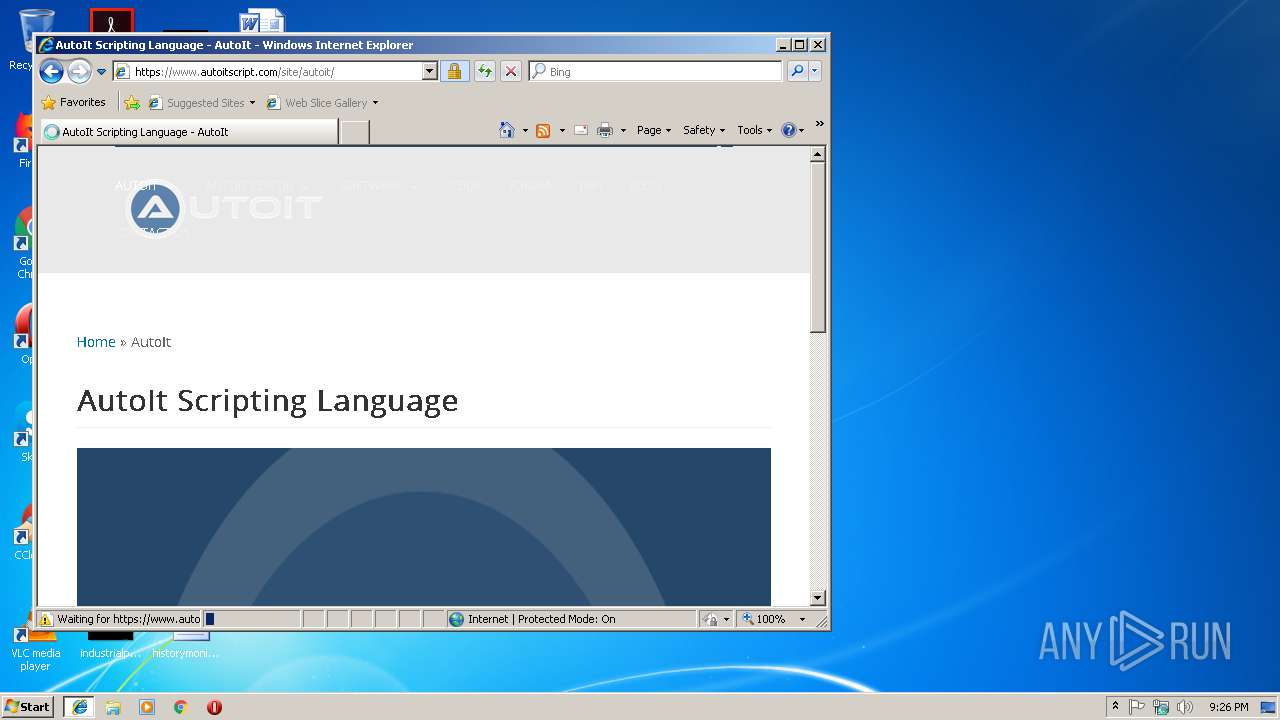The image size is (1280, 720).
Task: Expand the address bar history dropdown
Action: tap(430, 72)
